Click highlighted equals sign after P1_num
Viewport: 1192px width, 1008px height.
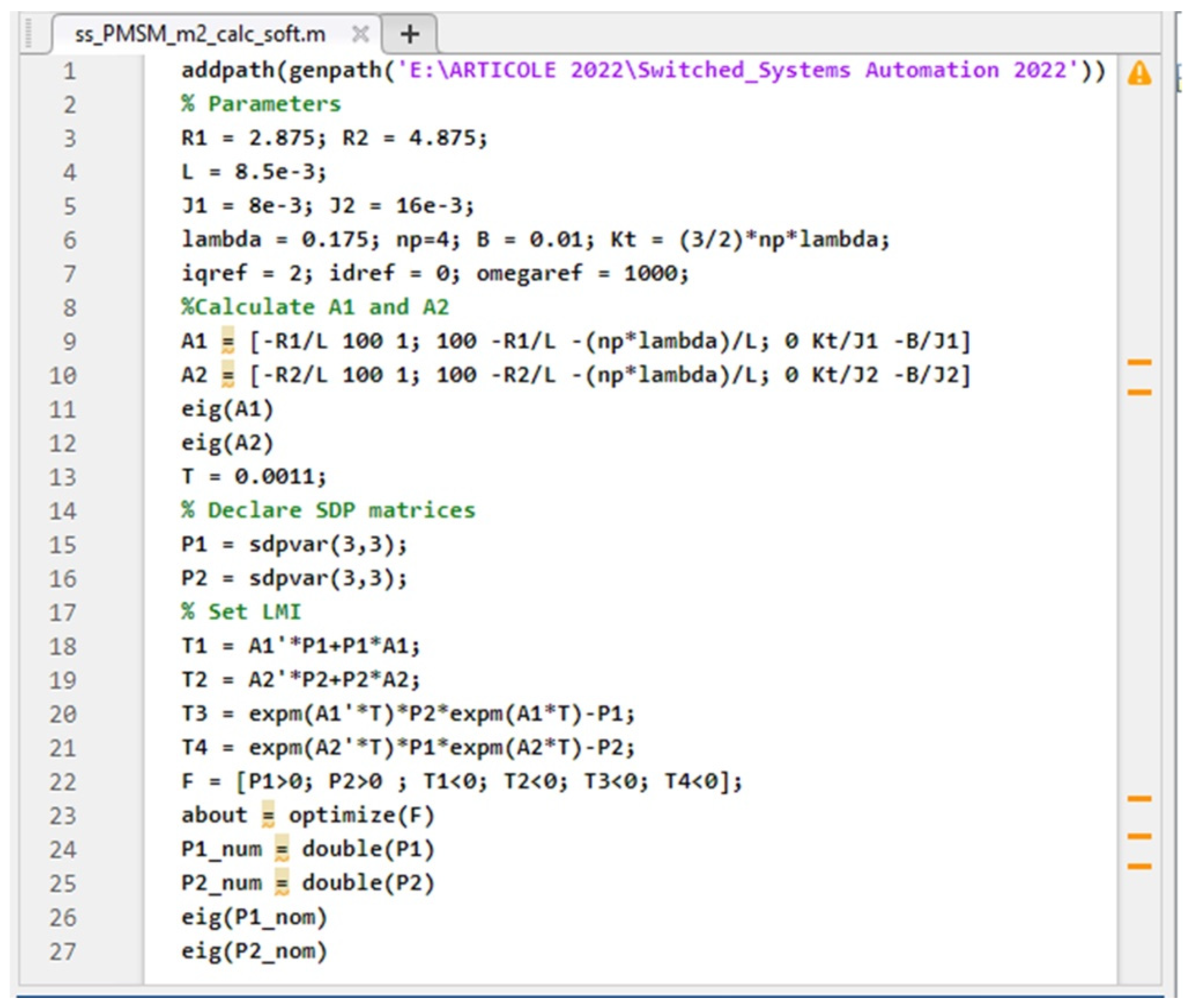[x=282, y=849]
